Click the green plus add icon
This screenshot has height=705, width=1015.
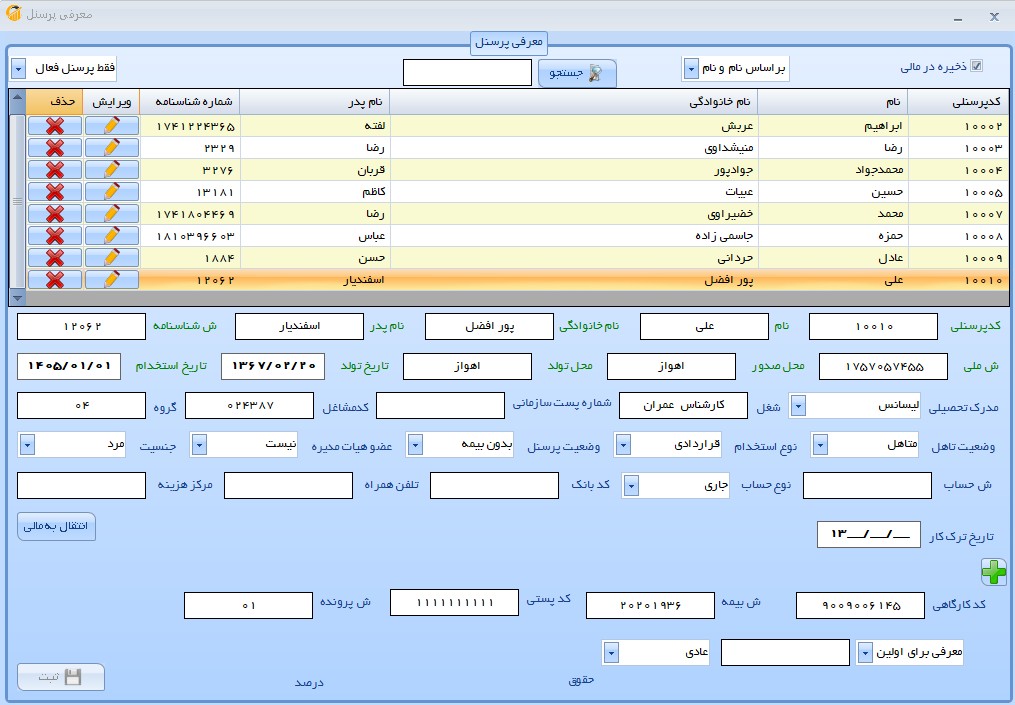pyautogui.click(x=994, y=572)
